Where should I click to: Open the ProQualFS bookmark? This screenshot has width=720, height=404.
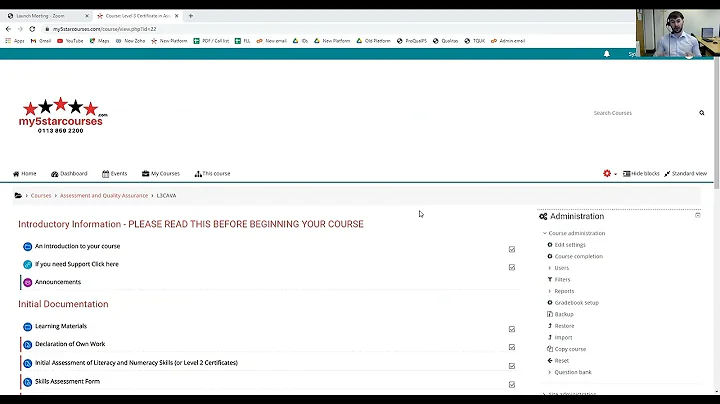(412, 41)
